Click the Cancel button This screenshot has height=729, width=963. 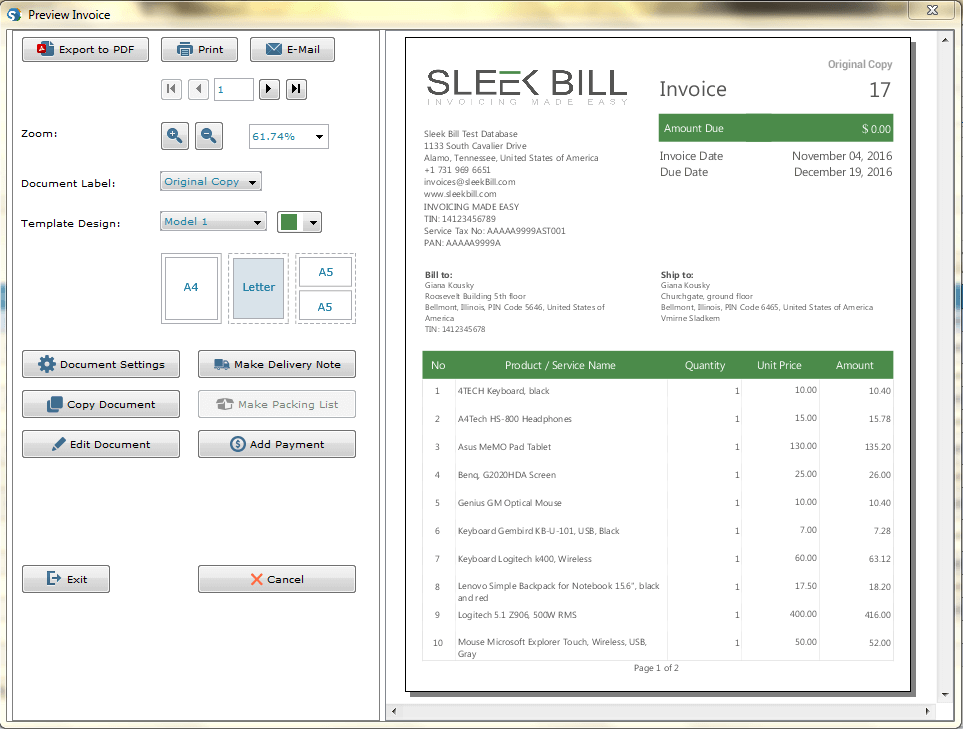pos(276,578)
